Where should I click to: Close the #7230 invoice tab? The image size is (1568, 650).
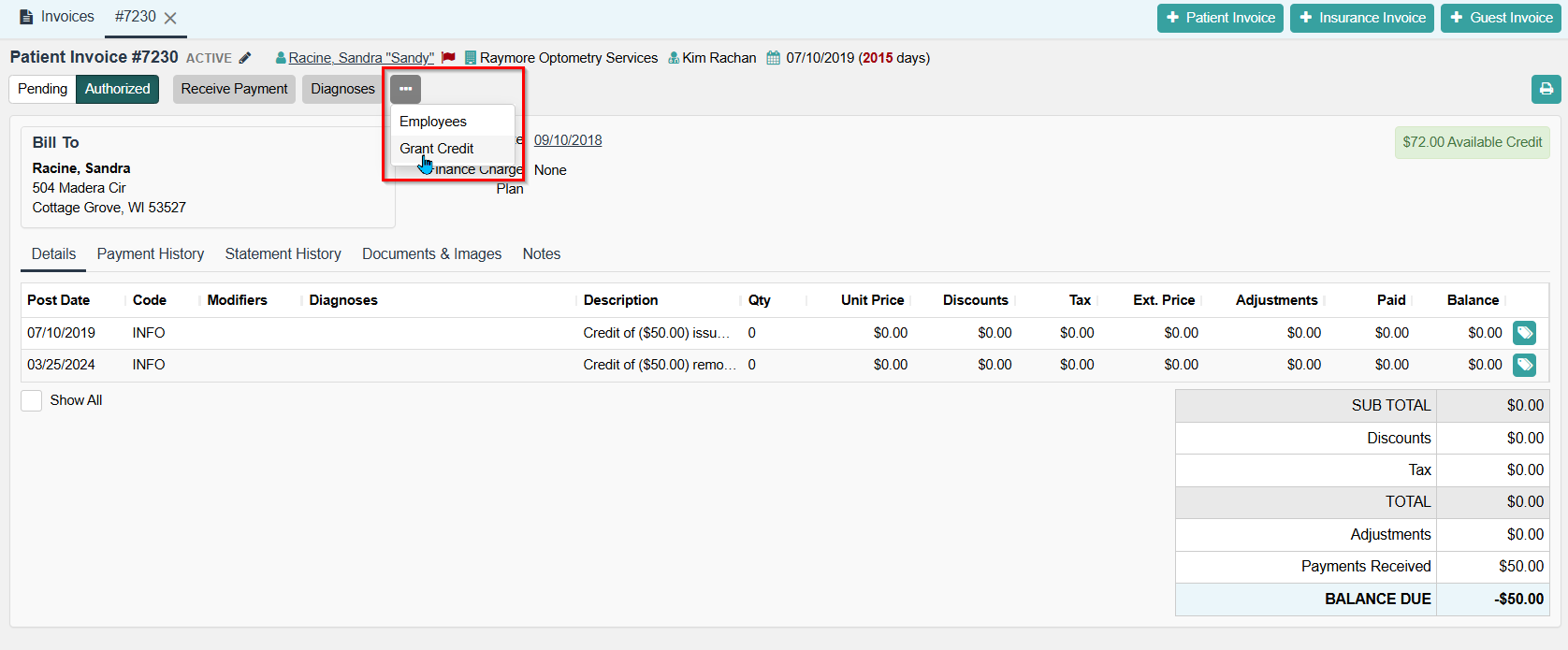pos(170,18)
